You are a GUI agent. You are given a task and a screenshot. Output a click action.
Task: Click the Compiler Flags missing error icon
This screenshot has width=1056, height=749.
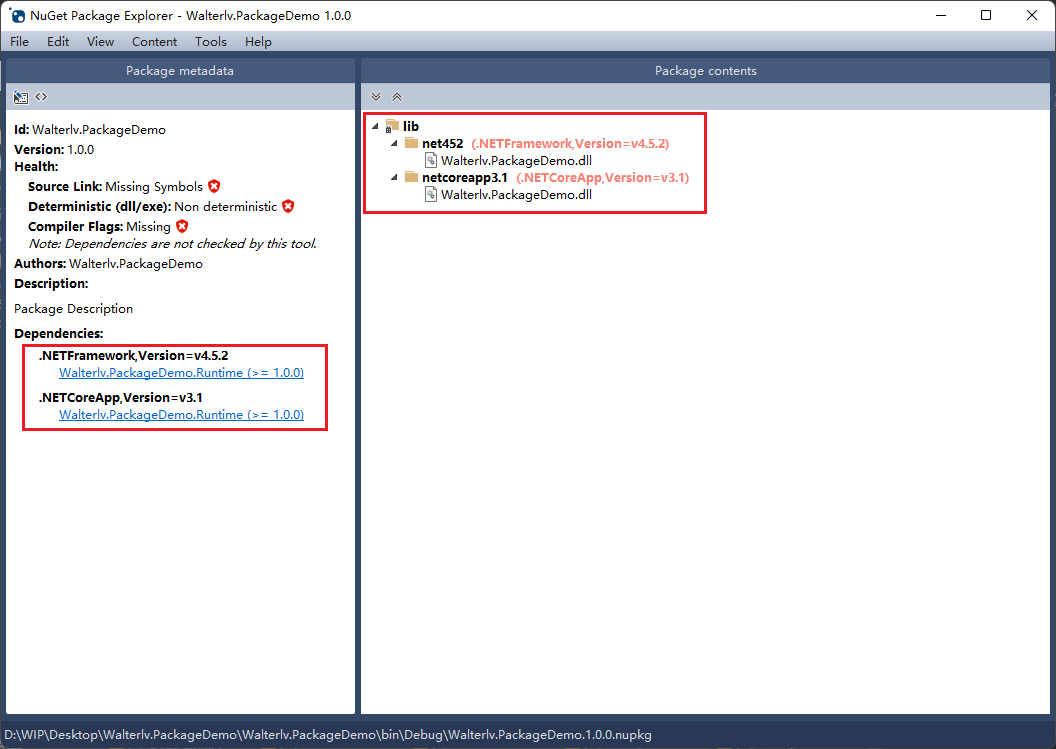coord(181,226)
